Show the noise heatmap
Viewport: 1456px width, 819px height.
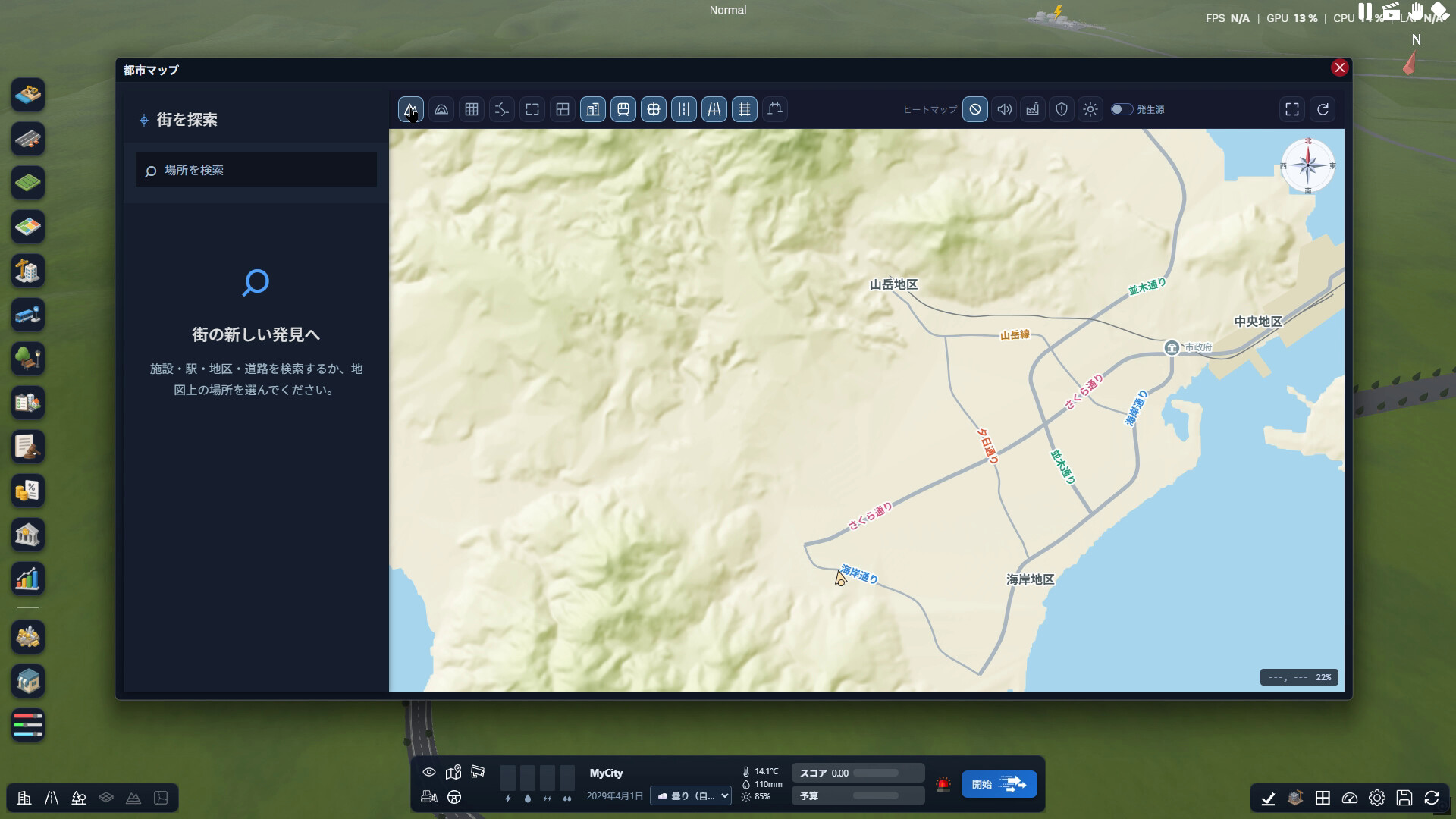[1003, 109]
